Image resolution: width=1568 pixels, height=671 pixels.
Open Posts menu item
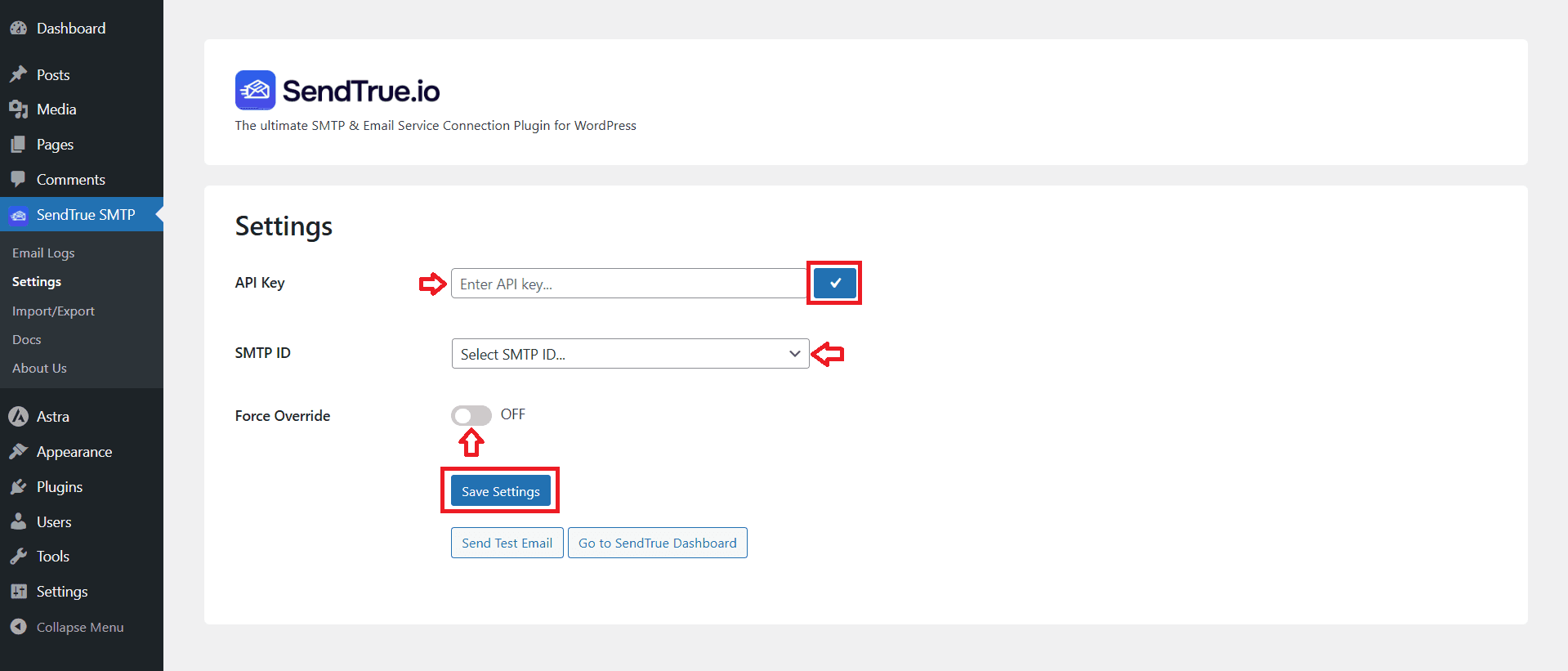[x=82, y=74]
